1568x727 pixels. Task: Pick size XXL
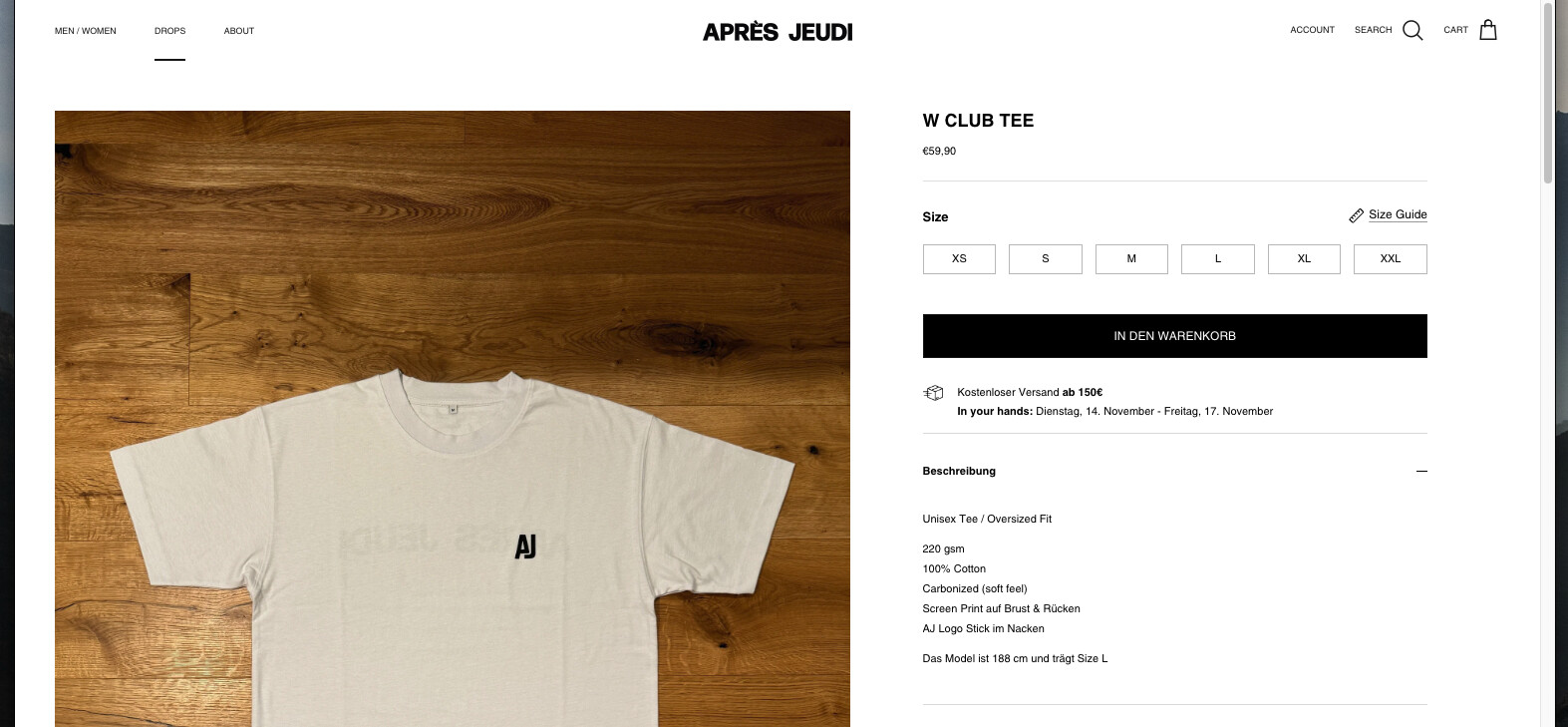click(x=1391, y=259)
